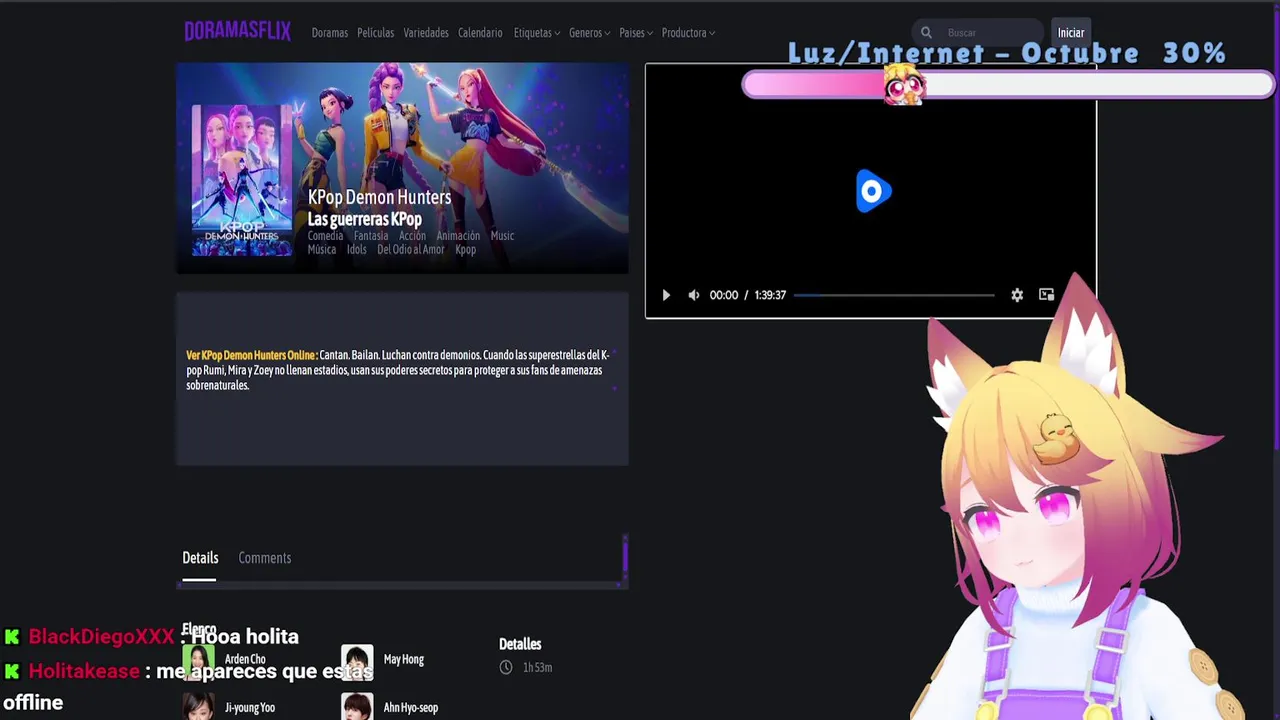Click the 1h53m duration text
This screenshot has width=1280, height=720.
[537, 667]
